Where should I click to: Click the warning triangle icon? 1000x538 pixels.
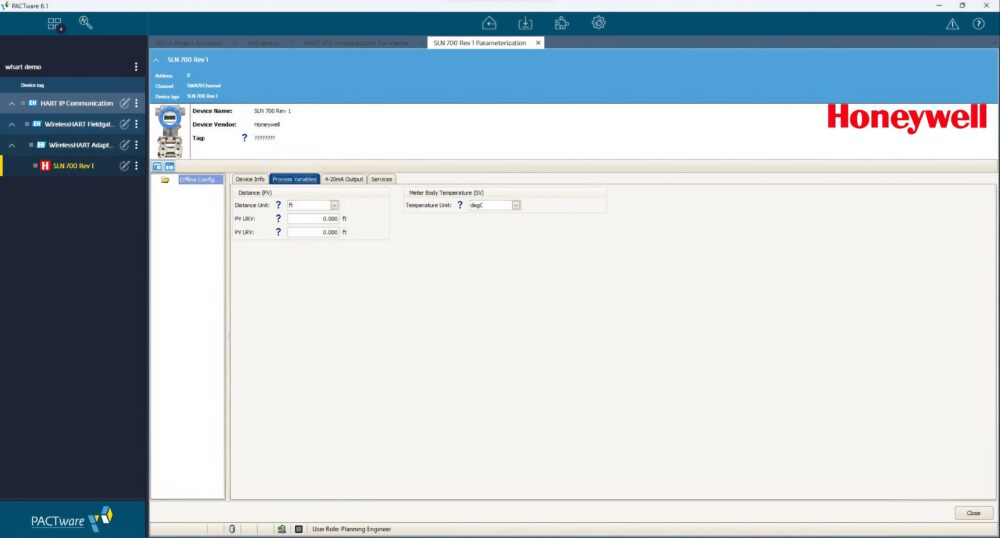pyautogui.click(x=952, y=24)
